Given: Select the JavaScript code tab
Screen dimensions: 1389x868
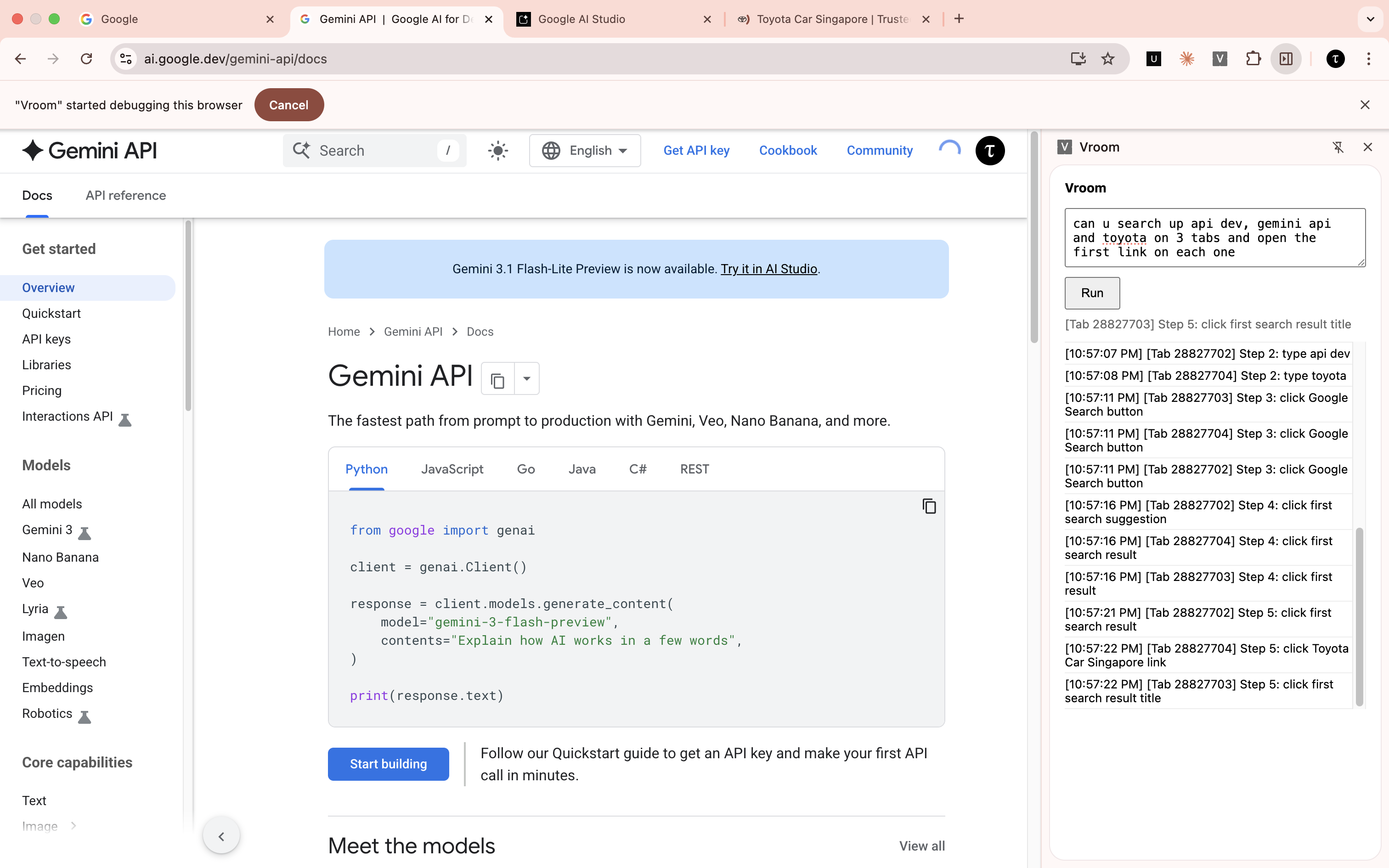Looking at the screenshot, I should [x=452, y=469].
